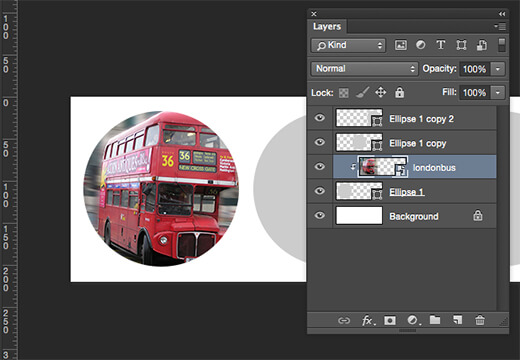Filter for smart objects icon
The image size is (520, 360).
(x=481, y=45)
